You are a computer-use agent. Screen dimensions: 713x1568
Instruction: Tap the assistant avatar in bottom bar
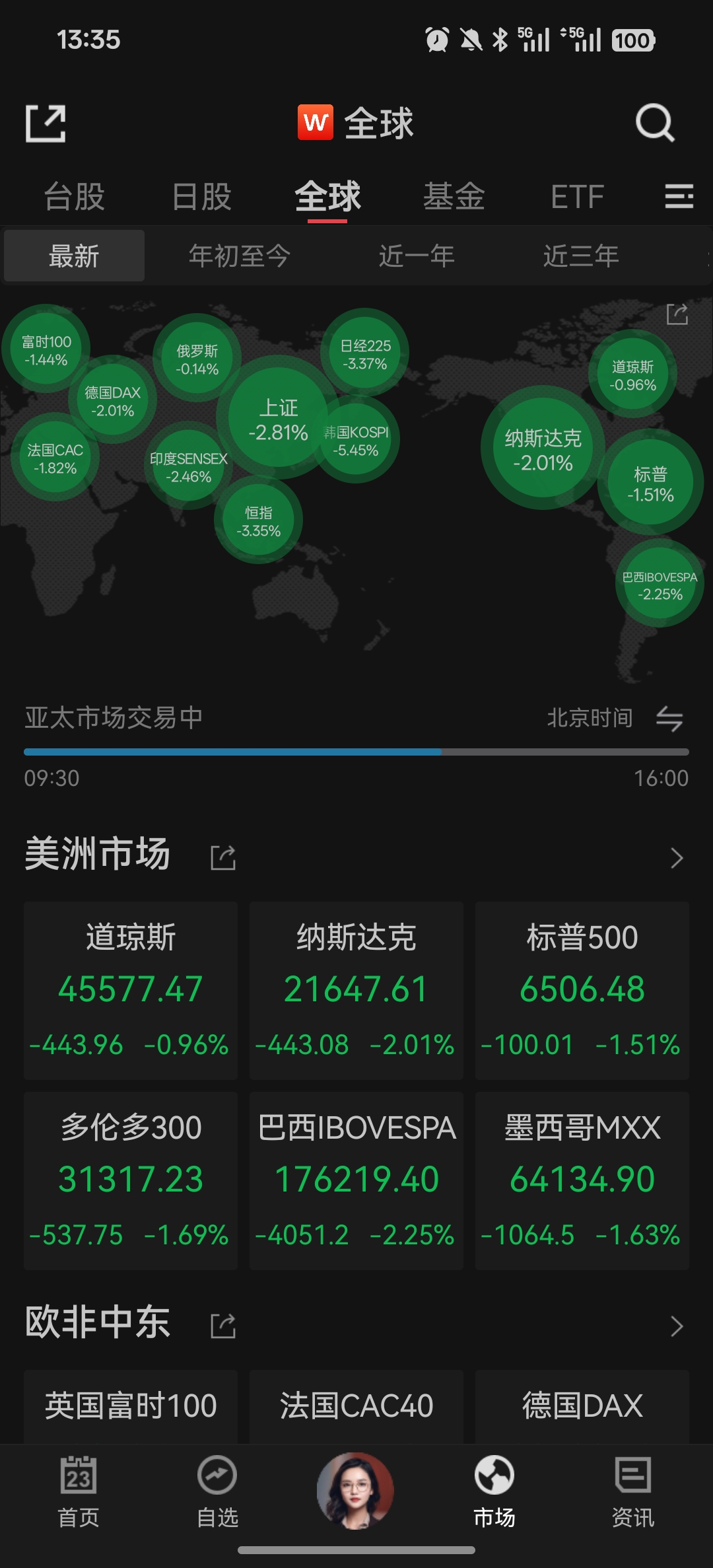click(x=356, y=1491)
